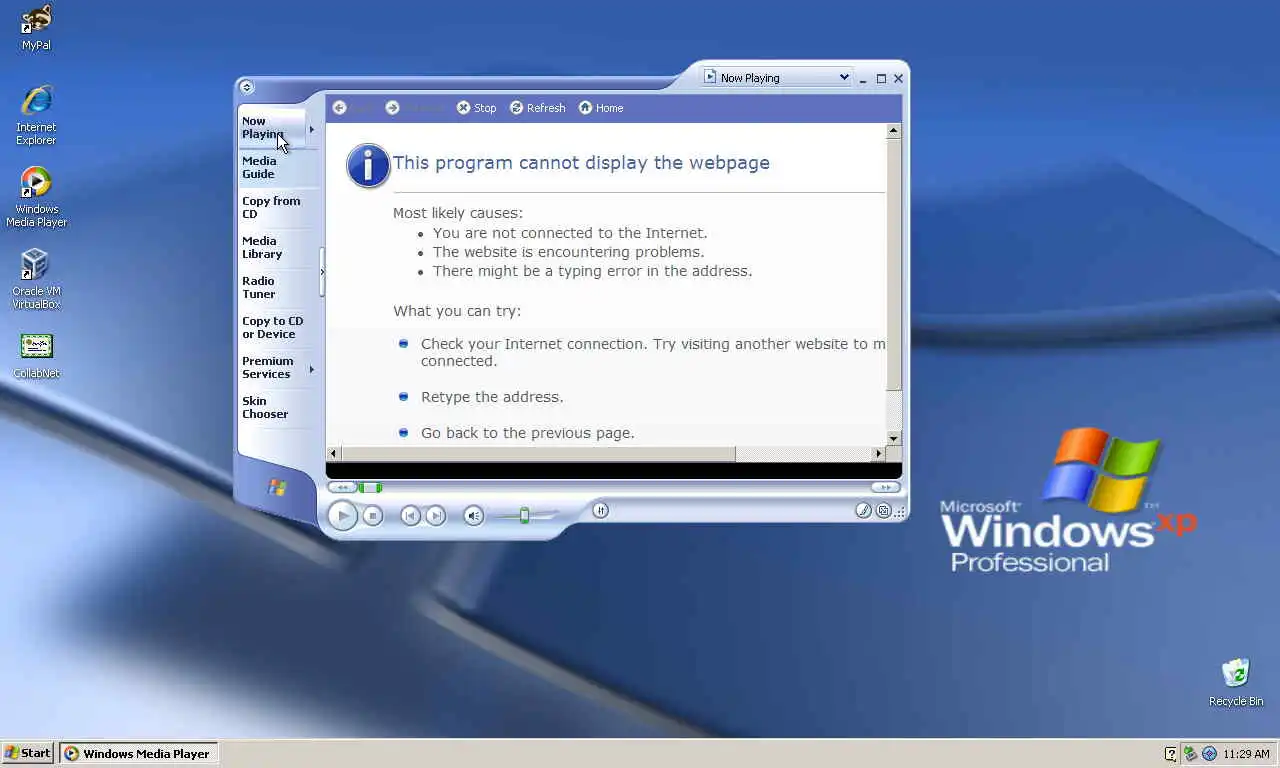Toggle the menu bar with round chevron
This screenshot has height=768, width=1280.
point(247,87)
